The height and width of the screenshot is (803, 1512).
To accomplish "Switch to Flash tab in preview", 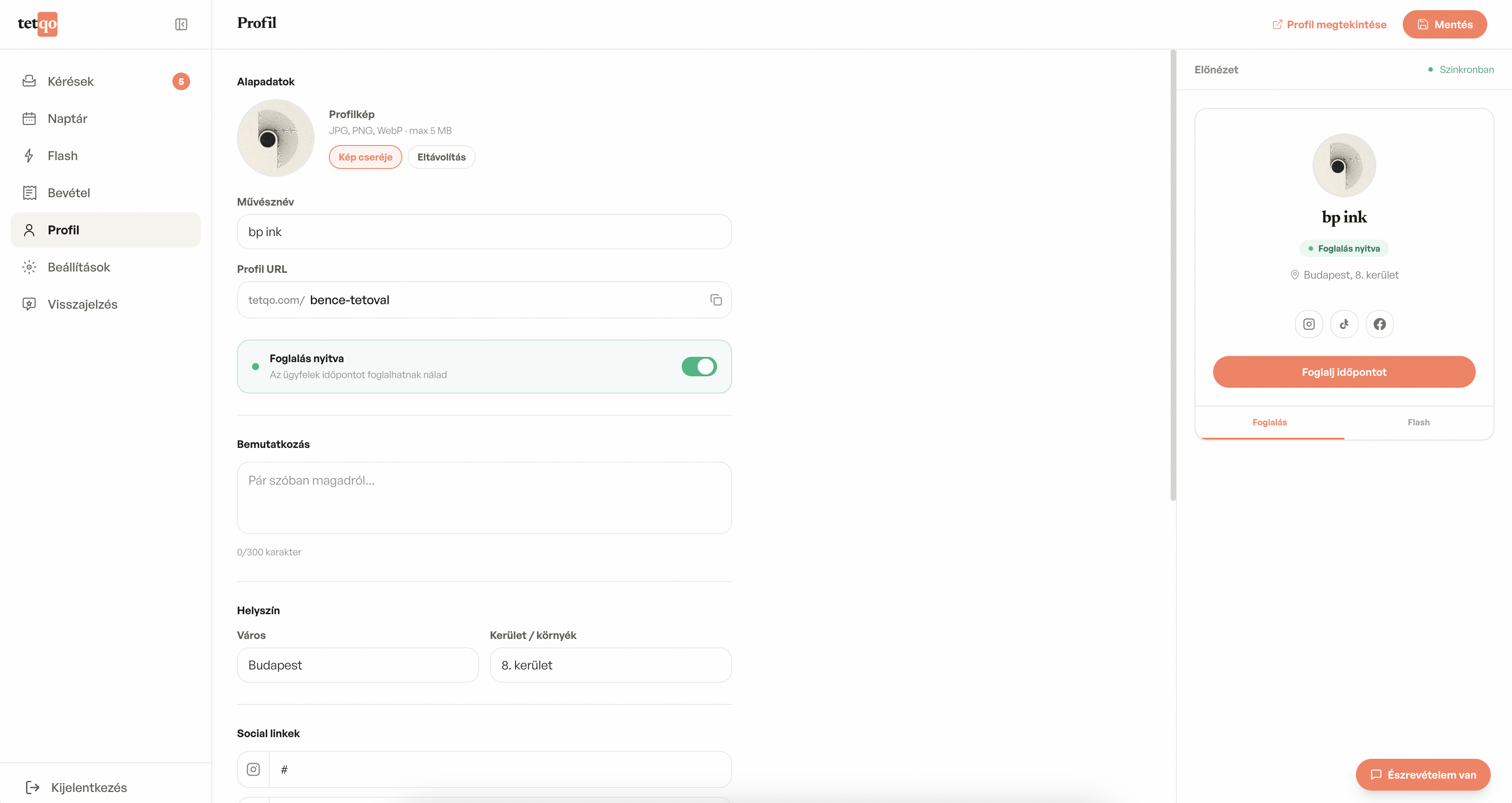I will pyautogui.click(x=1418, y=422).
